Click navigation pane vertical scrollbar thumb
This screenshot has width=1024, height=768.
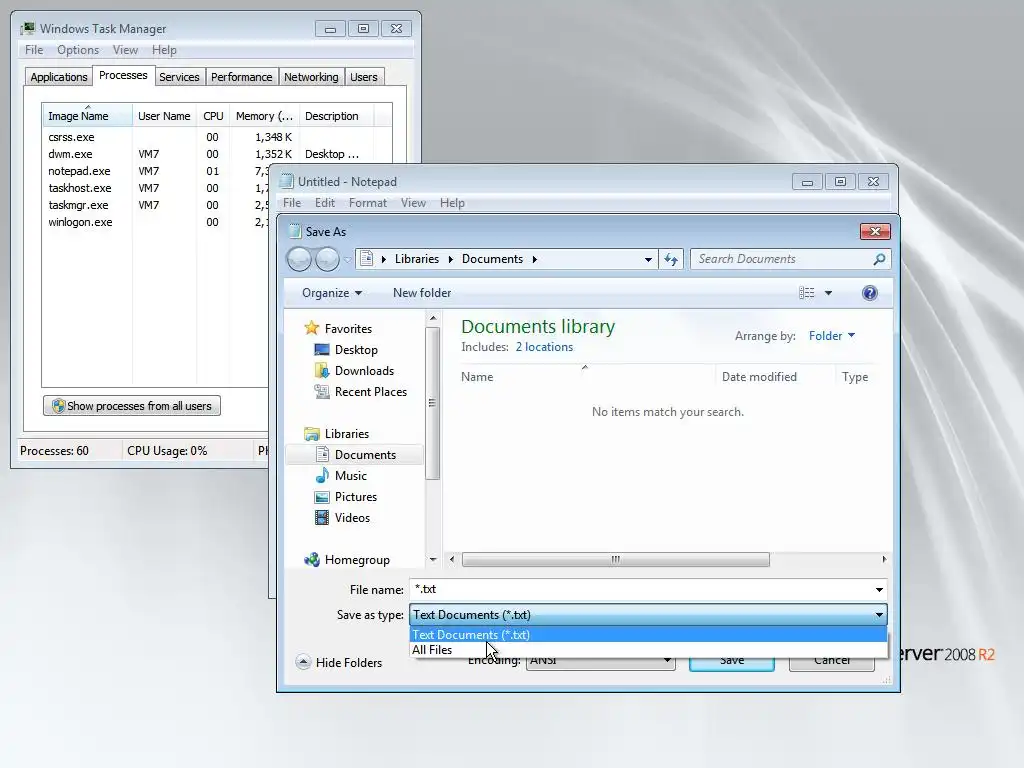[x=432, y=403]
